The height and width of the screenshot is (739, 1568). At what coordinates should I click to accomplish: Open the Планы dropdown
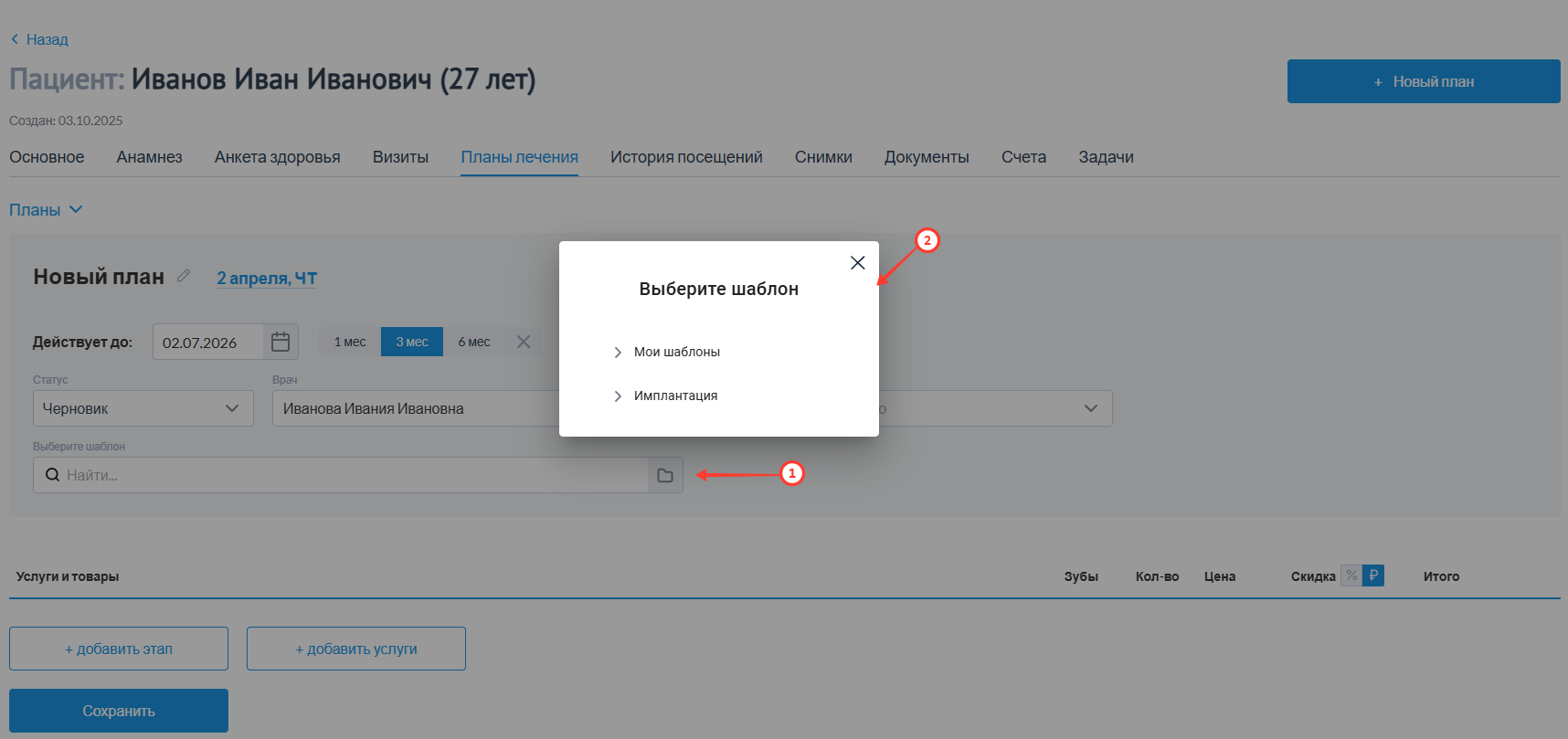point(46,210)
